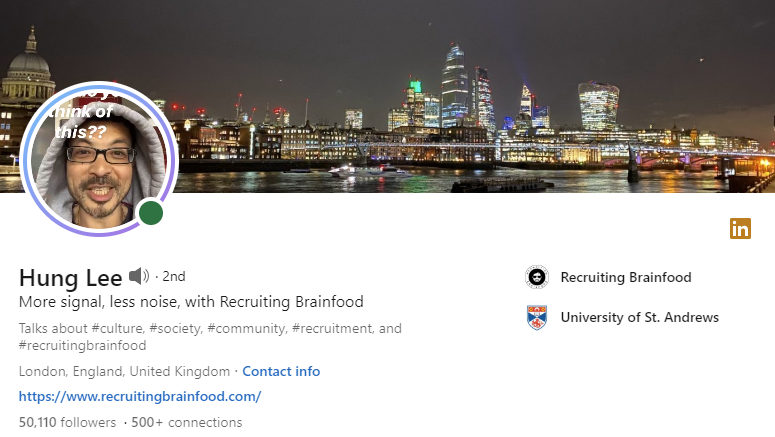This screenshot has height=437, width=775.
Task: Select the Recruiting Brainfood company name
Action: tap(626, 277)
